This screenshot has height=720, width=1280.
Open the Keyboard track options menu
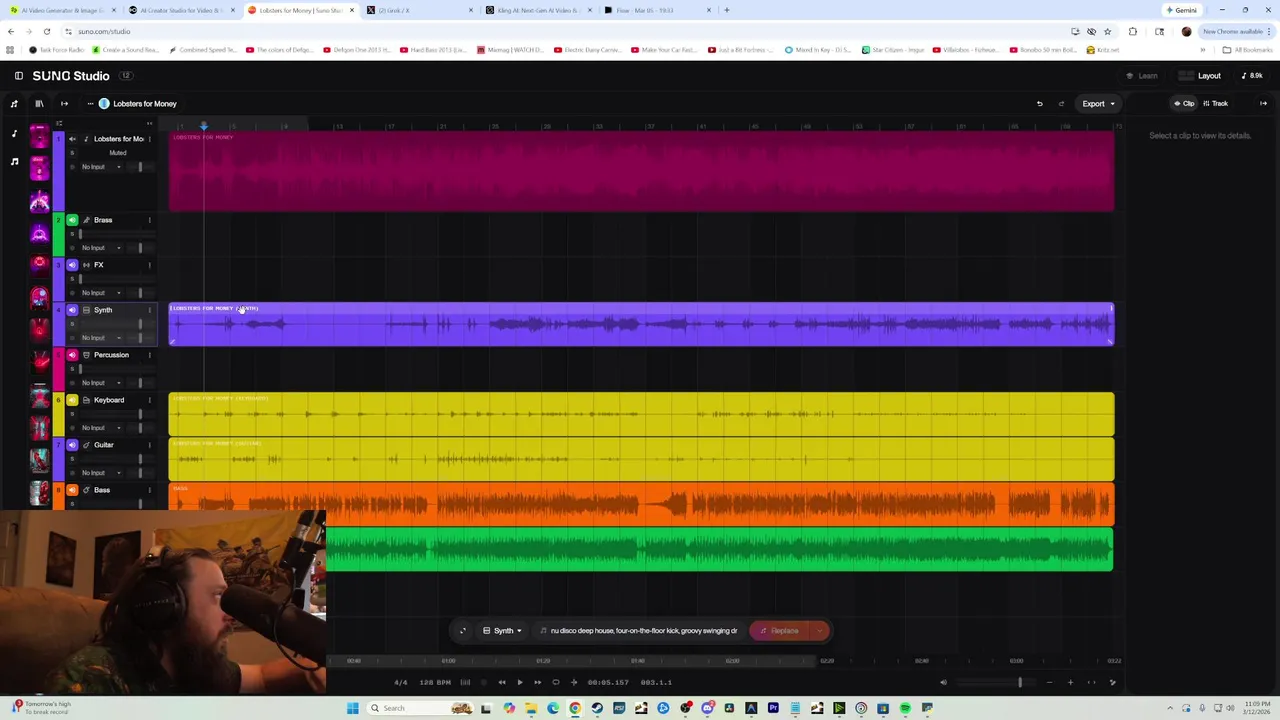(149, 400)
